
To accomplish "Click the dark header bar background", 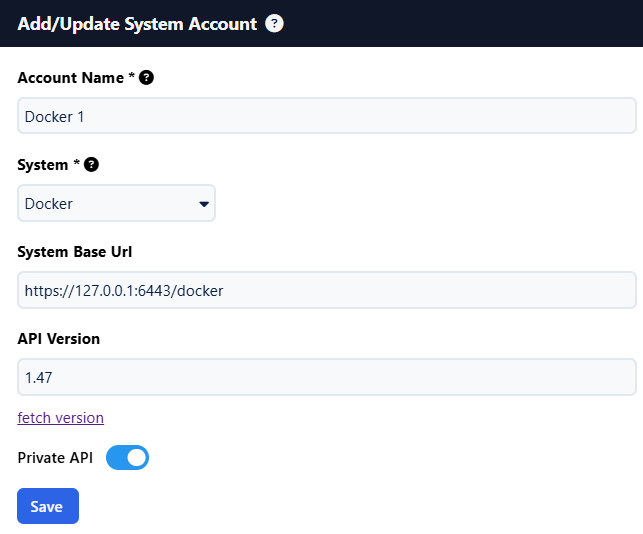I will tap(460, 24).
